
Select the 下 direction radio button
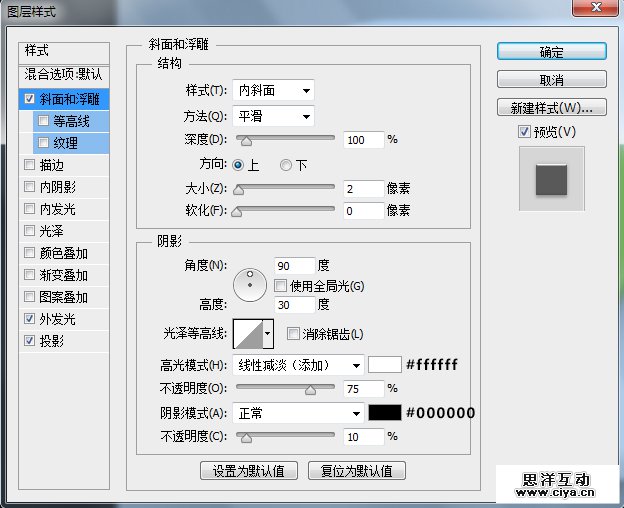[286, 165]
